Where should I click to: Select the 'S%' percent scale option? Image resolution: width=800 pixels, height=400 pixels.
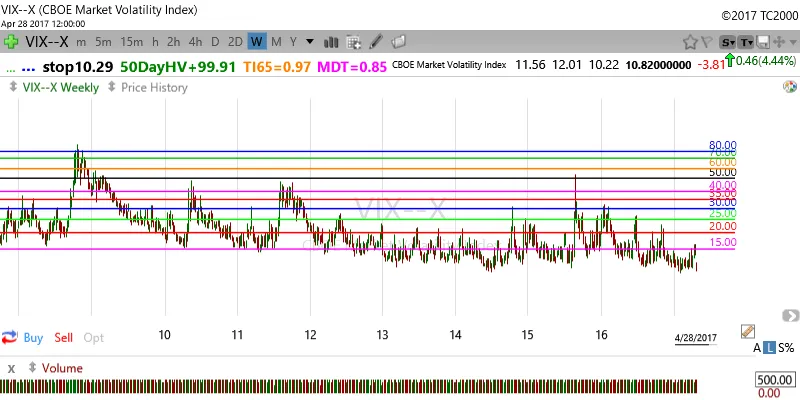786,348
